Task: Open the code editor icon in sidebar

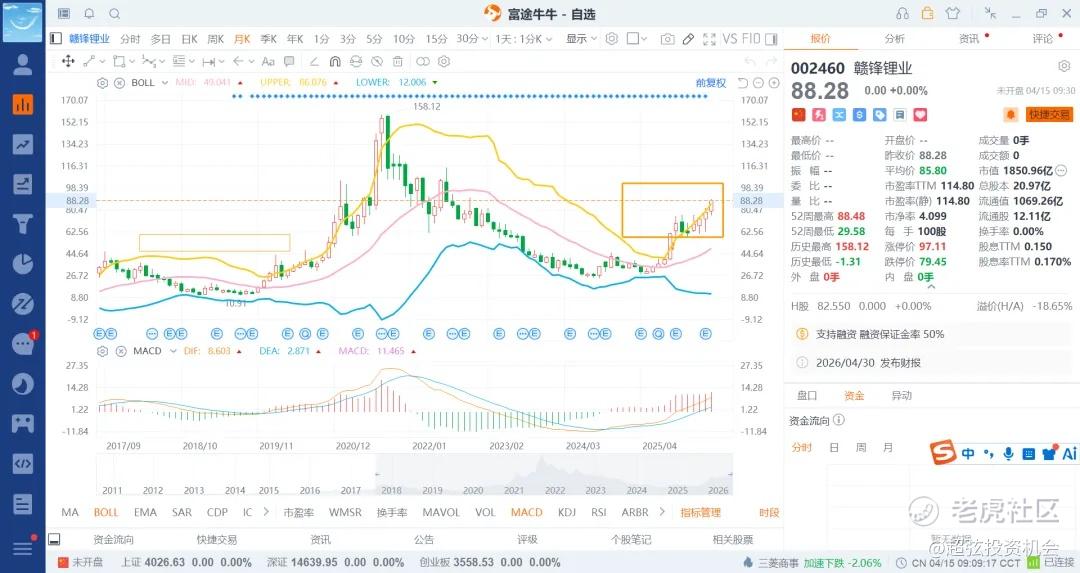Action: coord(23,463)
